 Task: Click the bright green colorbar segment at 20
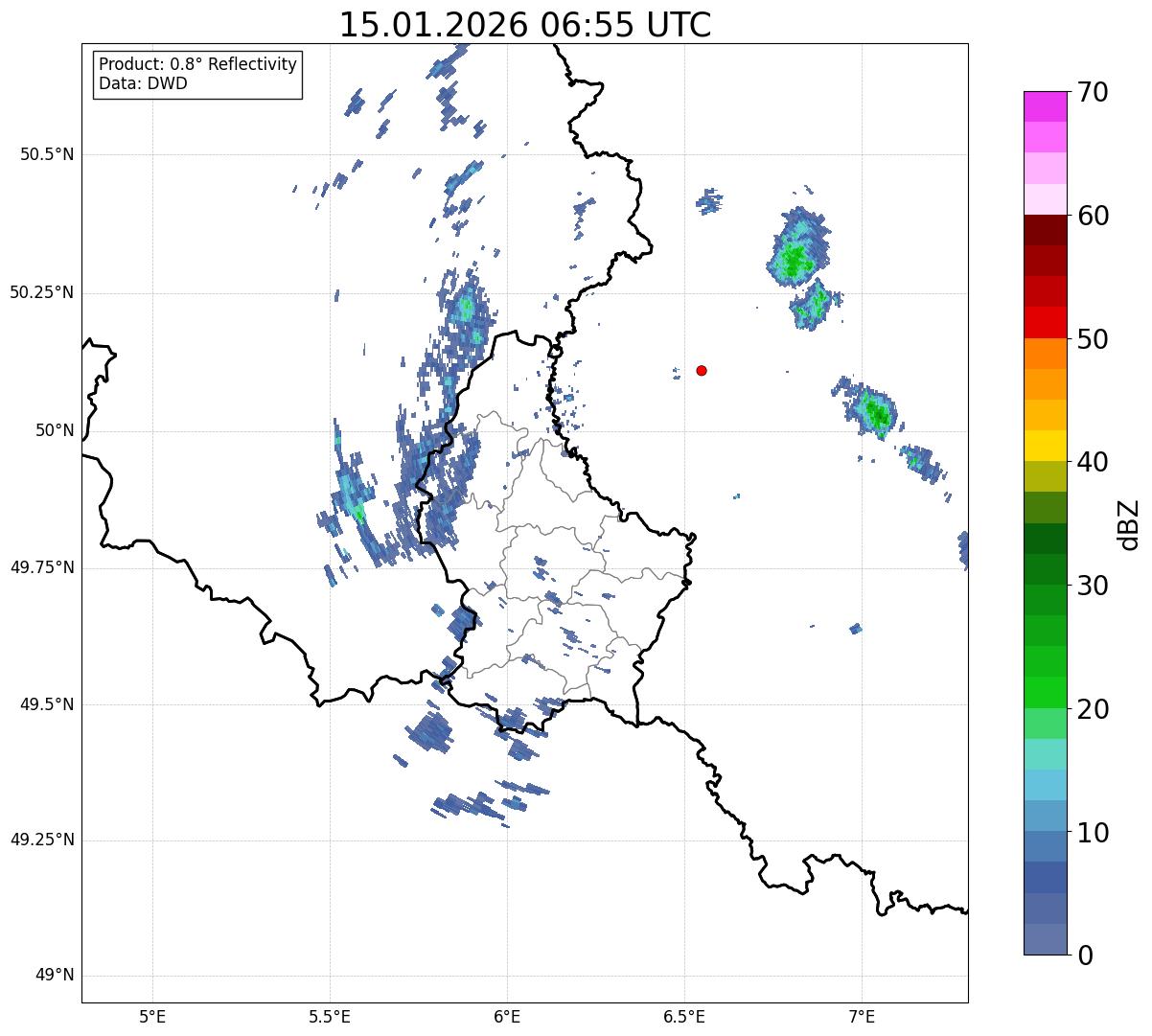click(1045, 693)
